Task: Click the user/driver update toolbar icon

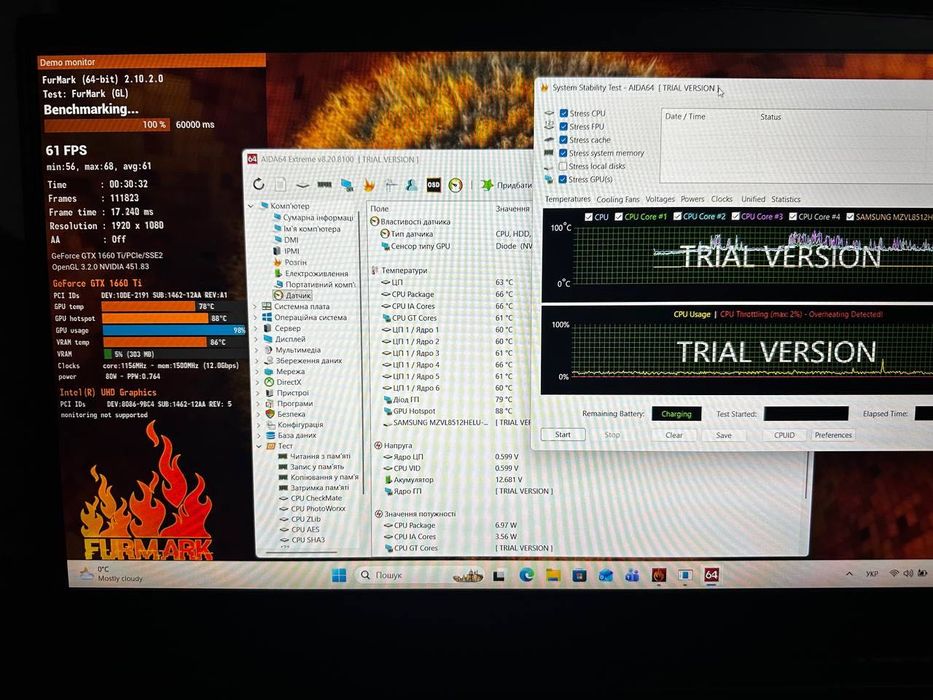Action: (411, 185)
